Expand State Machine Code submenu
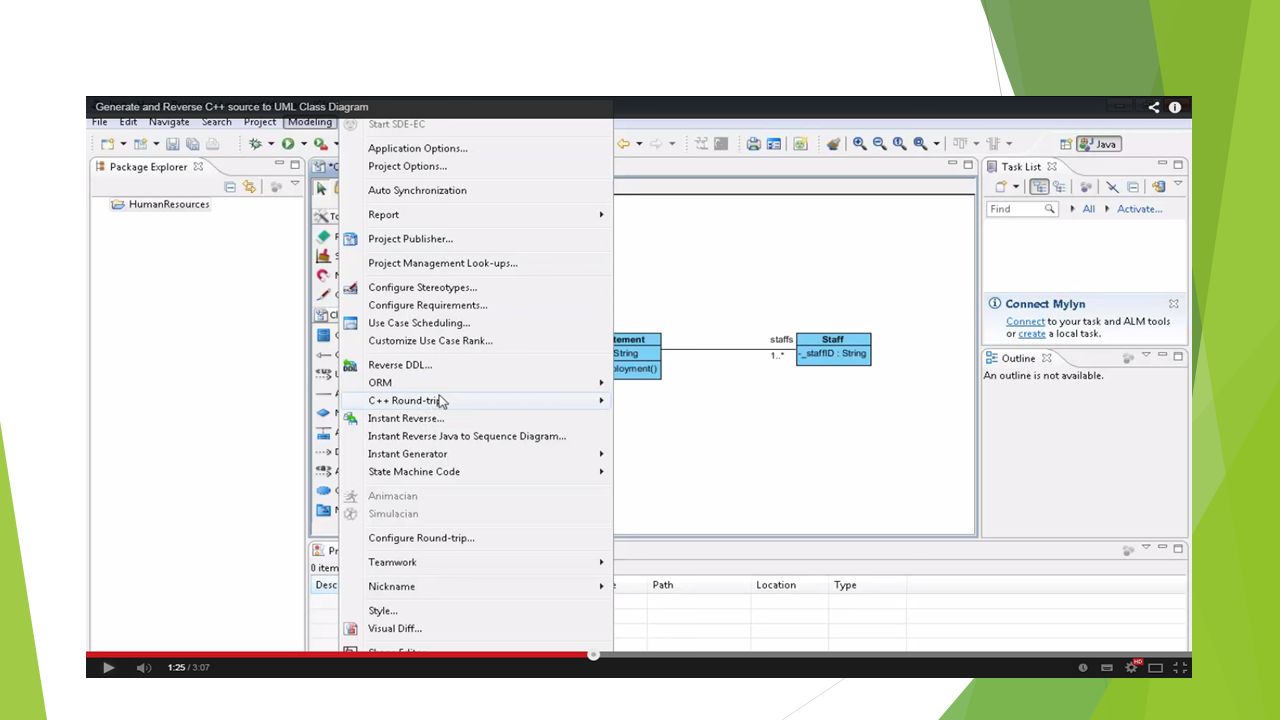 tap(475, 472)
